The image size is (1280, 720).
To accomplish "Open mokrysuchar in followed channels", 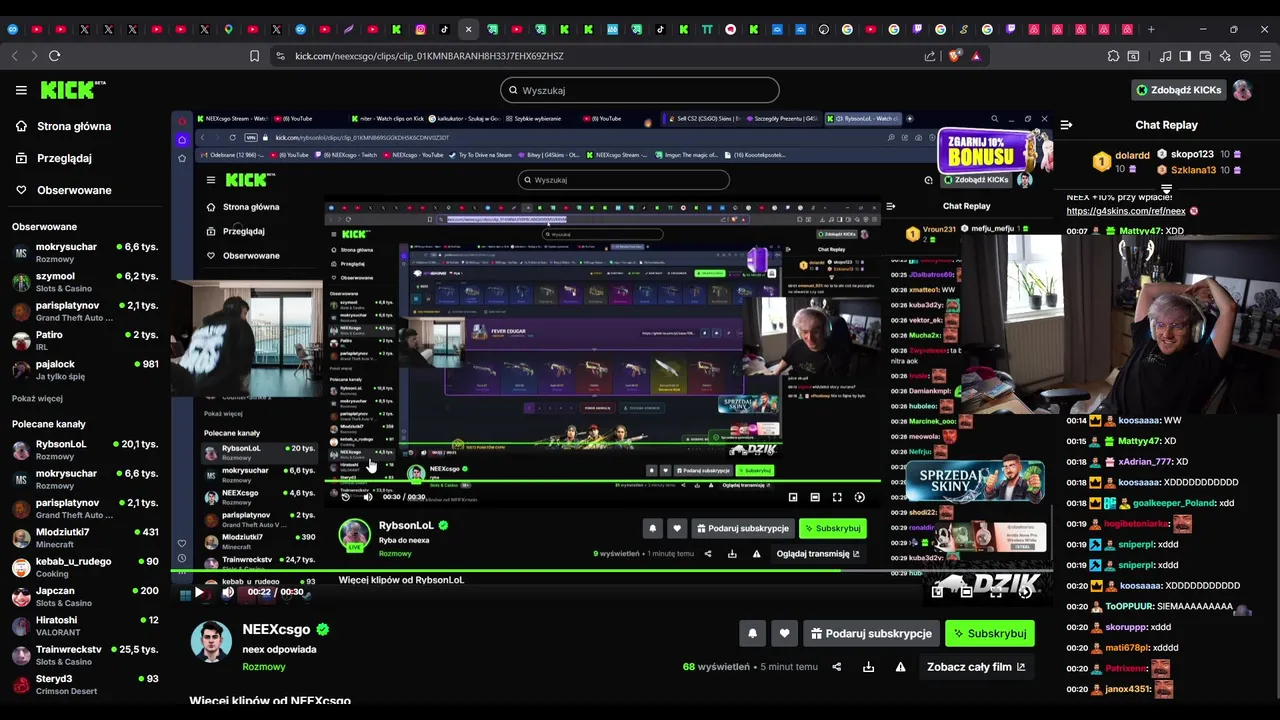I will point(84,252).
